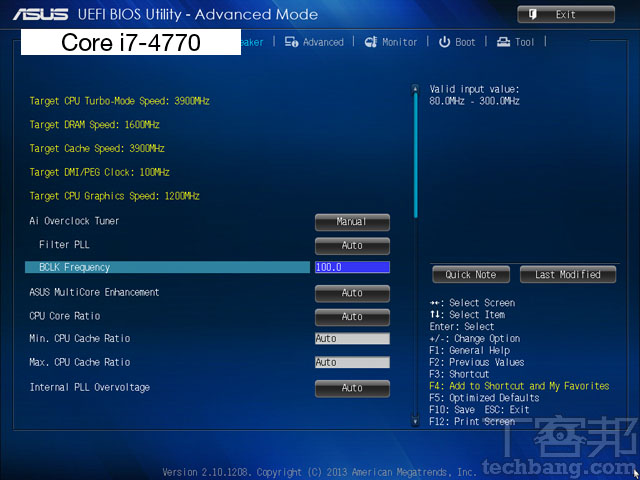640x480 pixels.
Task: Click the Min. CPU Cache Ratio field
Action: (x=351, y=339)
